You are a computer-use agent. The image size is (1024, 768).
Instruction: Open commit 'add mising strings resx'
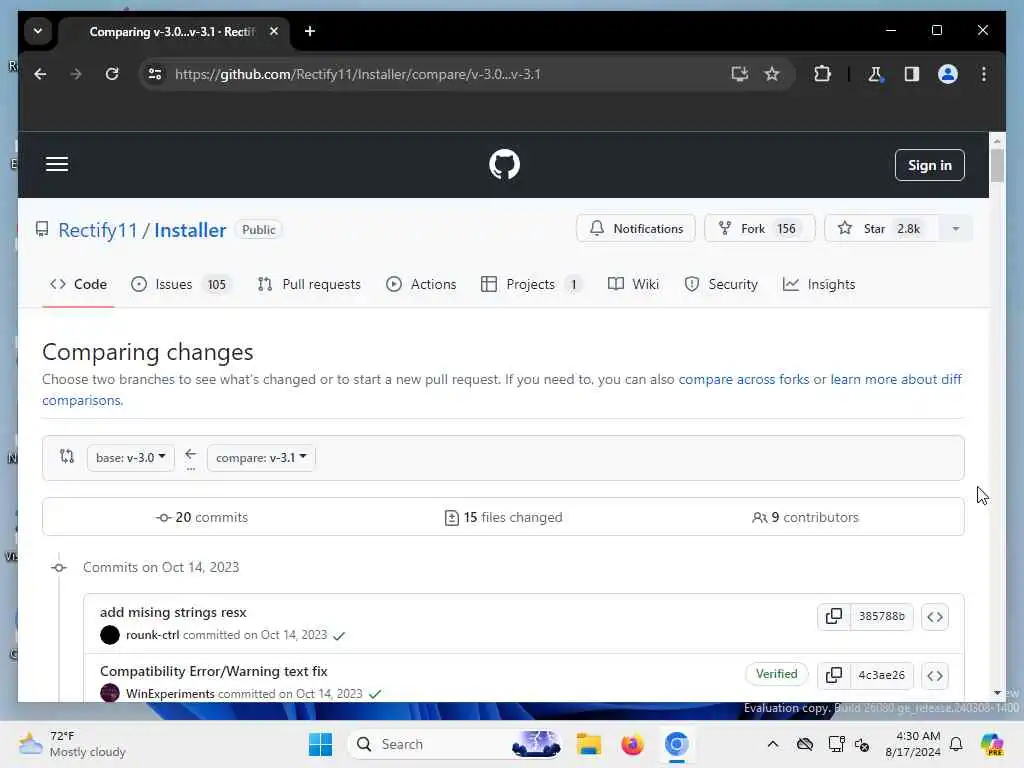173,613
